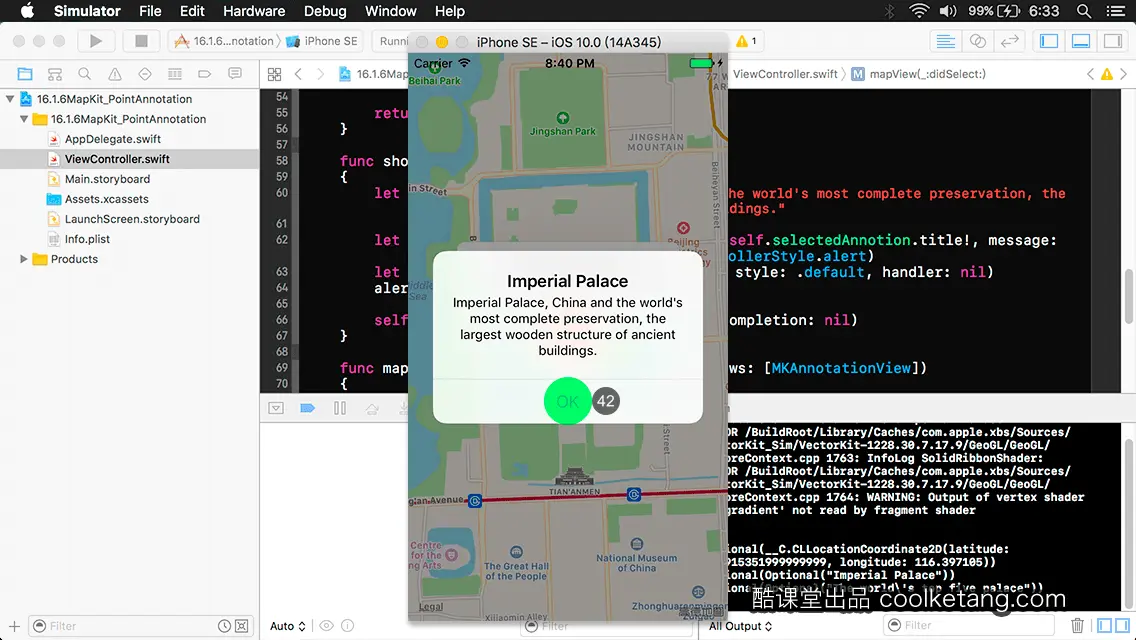Show the Breakpoint navigator
Viewport: 1136px width, 640px height.
pyautogui.click(x=204, y=74)
